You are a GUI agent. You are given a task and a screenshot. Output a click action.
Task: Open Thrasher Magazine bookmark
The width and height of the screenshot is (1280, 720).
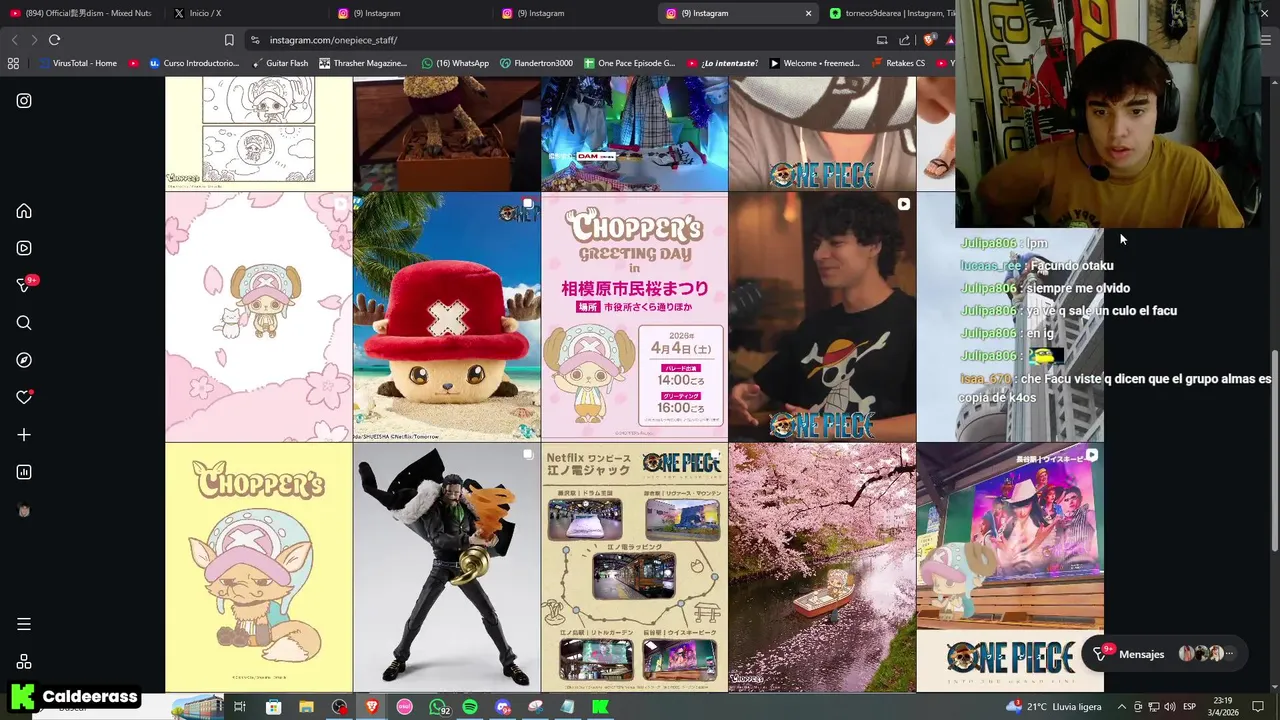point(362,63)
